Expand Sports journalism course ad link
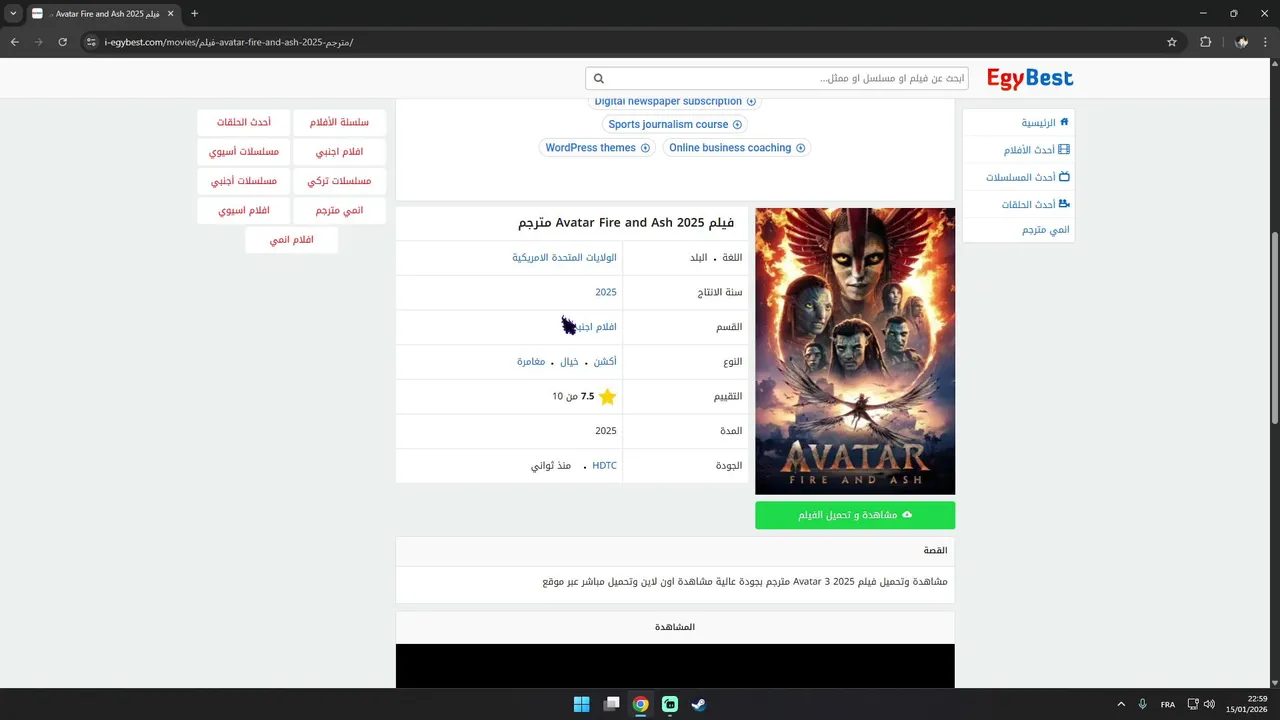 click(x=675, y=124)
